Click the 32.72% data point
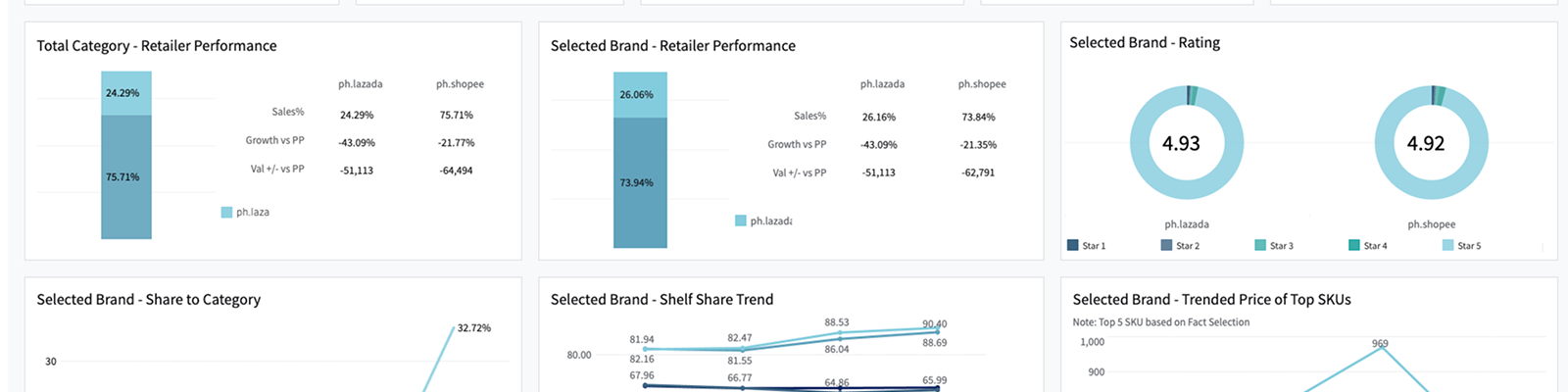This screenshot has width=1568, height=392. 455,327
